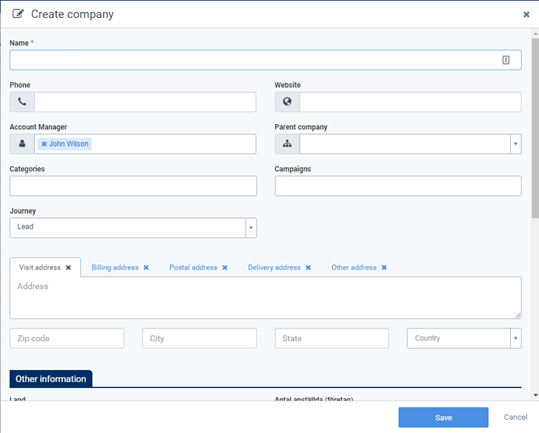This screenshot has height=433, width=539.
Task: Open the Parent company dropdown arrow
Action: [x=516, y=144]
